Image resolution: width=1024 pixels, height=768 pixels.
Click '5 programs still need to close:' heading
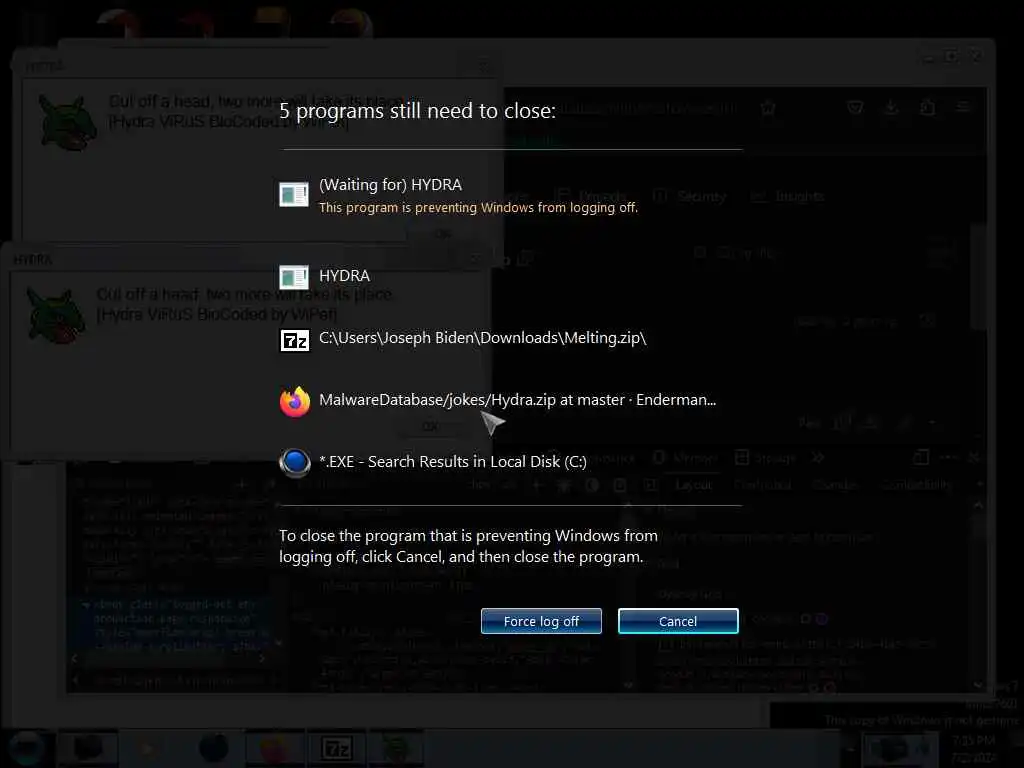coord(417,111)
